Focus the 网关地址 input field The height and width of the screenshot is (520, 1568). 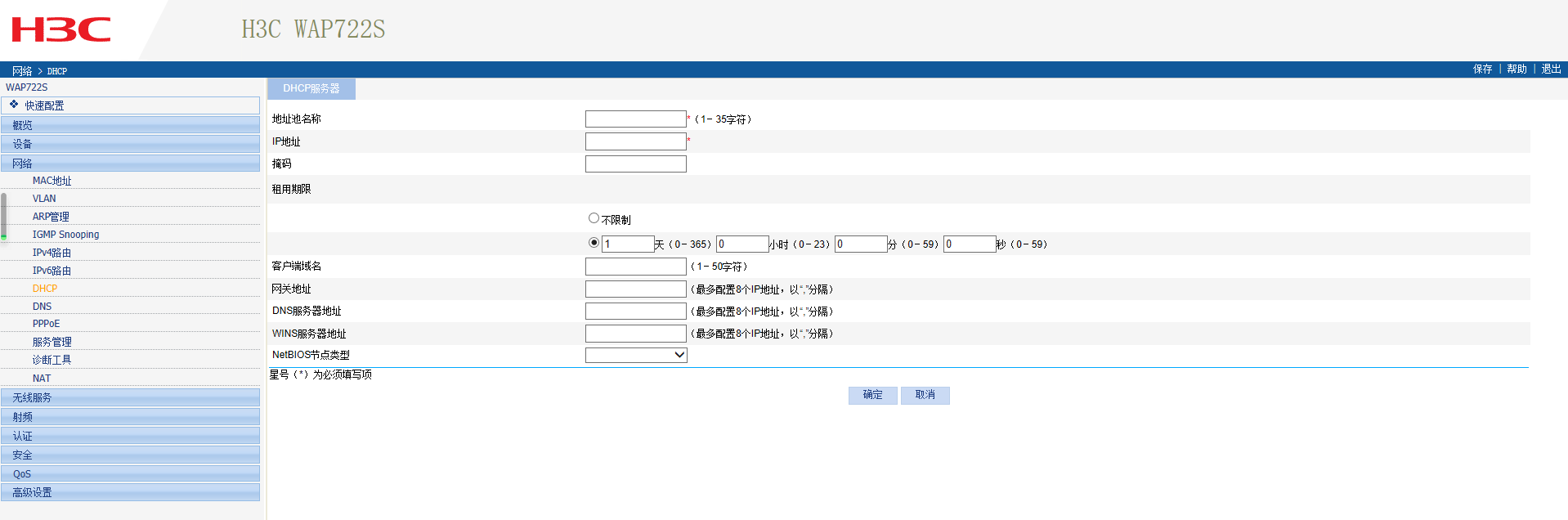636,289
